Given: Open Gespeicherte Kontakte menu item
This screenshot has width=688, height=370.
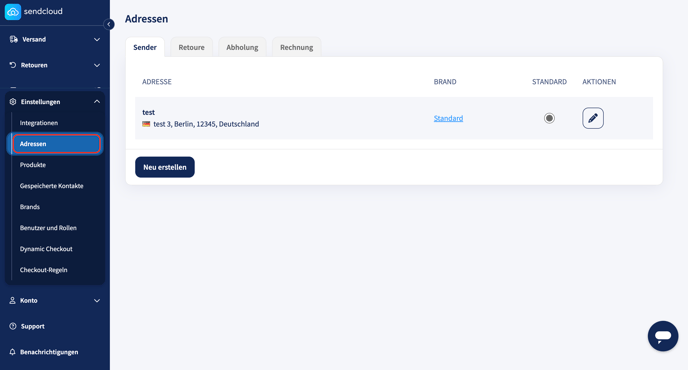Looking at the screenshot, I should coord(51,186).
